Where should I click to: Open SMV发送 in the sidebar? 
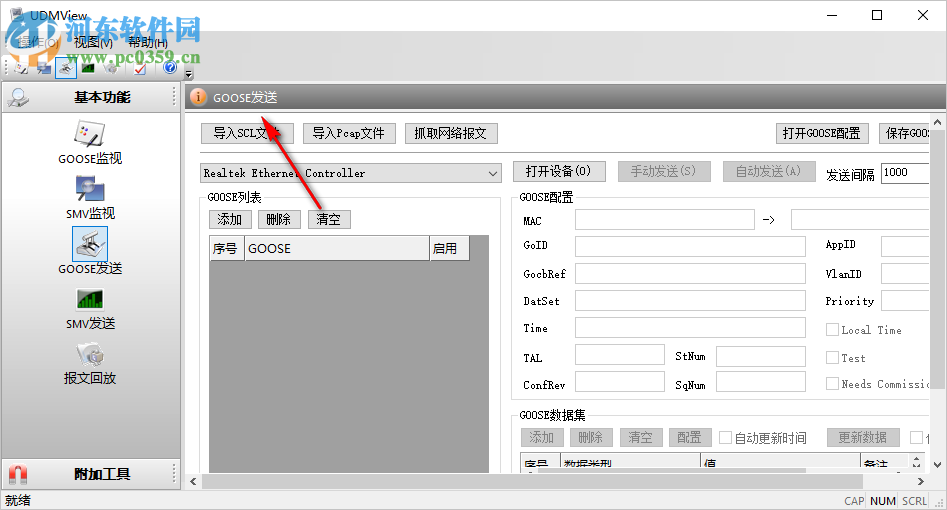pyautogui.click(x=90, y=309)
